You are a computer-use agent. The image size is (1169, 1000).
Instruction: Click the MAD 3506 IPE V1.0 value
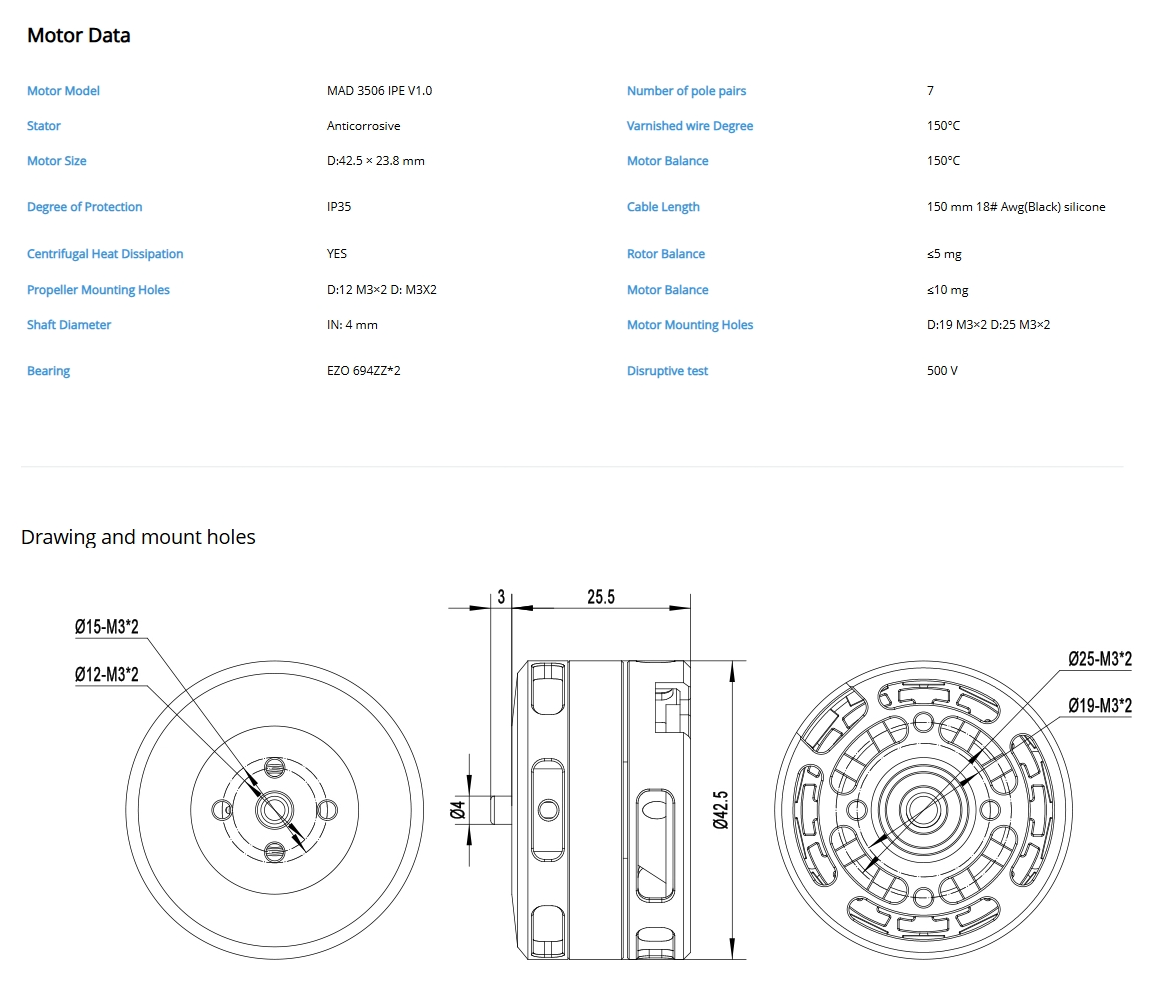[379, 91]
